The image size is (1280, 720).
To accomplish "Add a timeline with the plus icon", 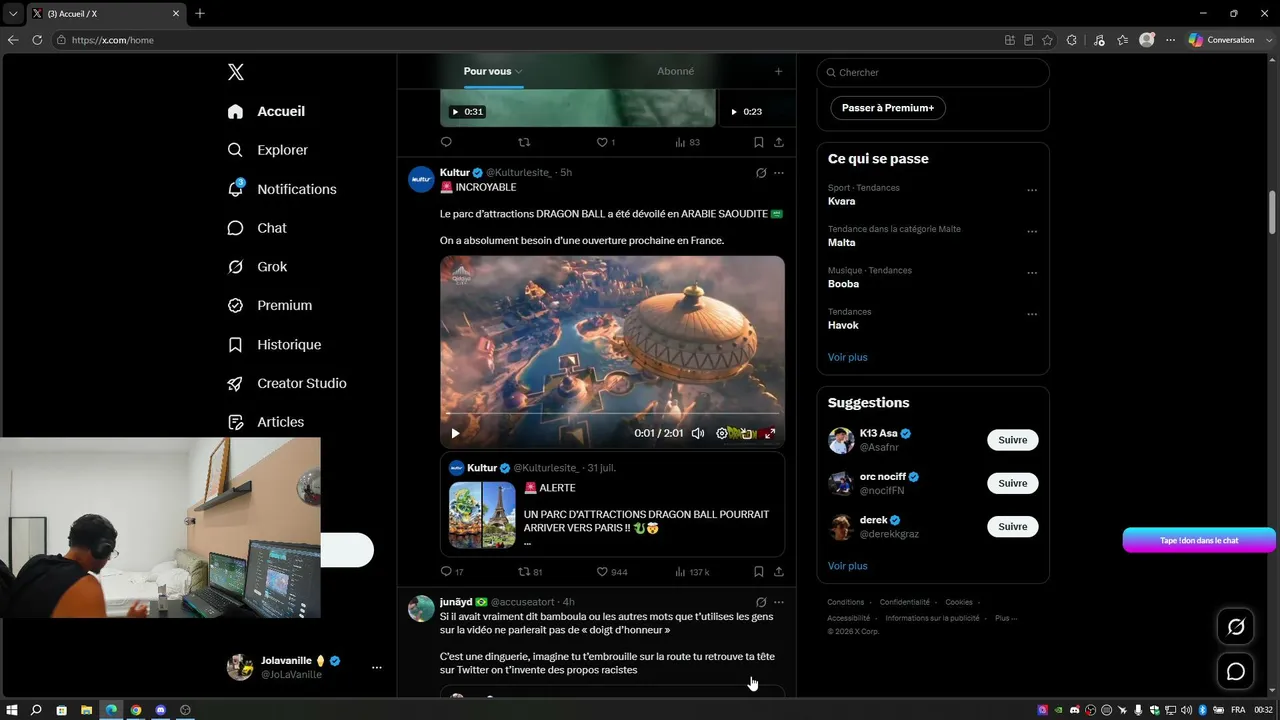I will [x=778, y=71].
